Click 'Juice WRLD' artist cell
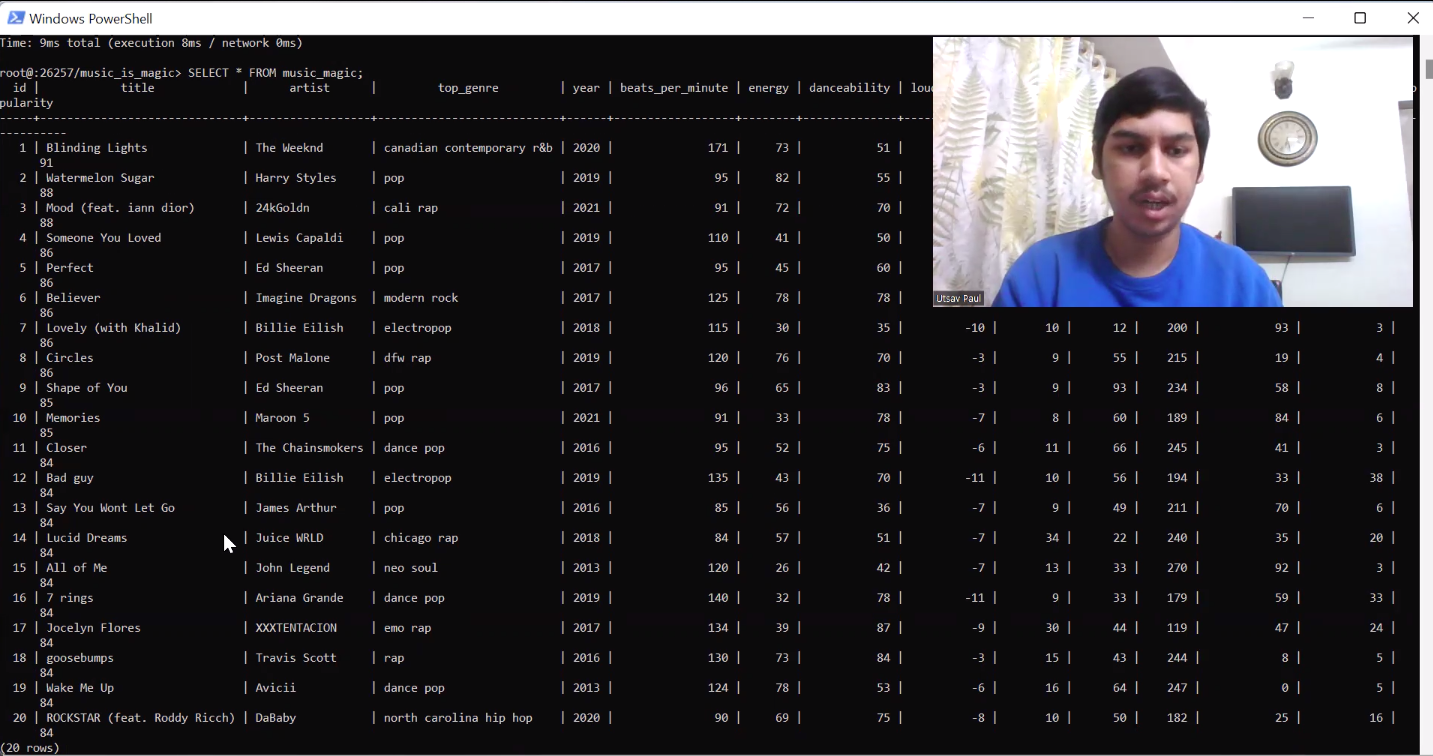Screen dimensions: 1433x756 (x=289, y=538)
